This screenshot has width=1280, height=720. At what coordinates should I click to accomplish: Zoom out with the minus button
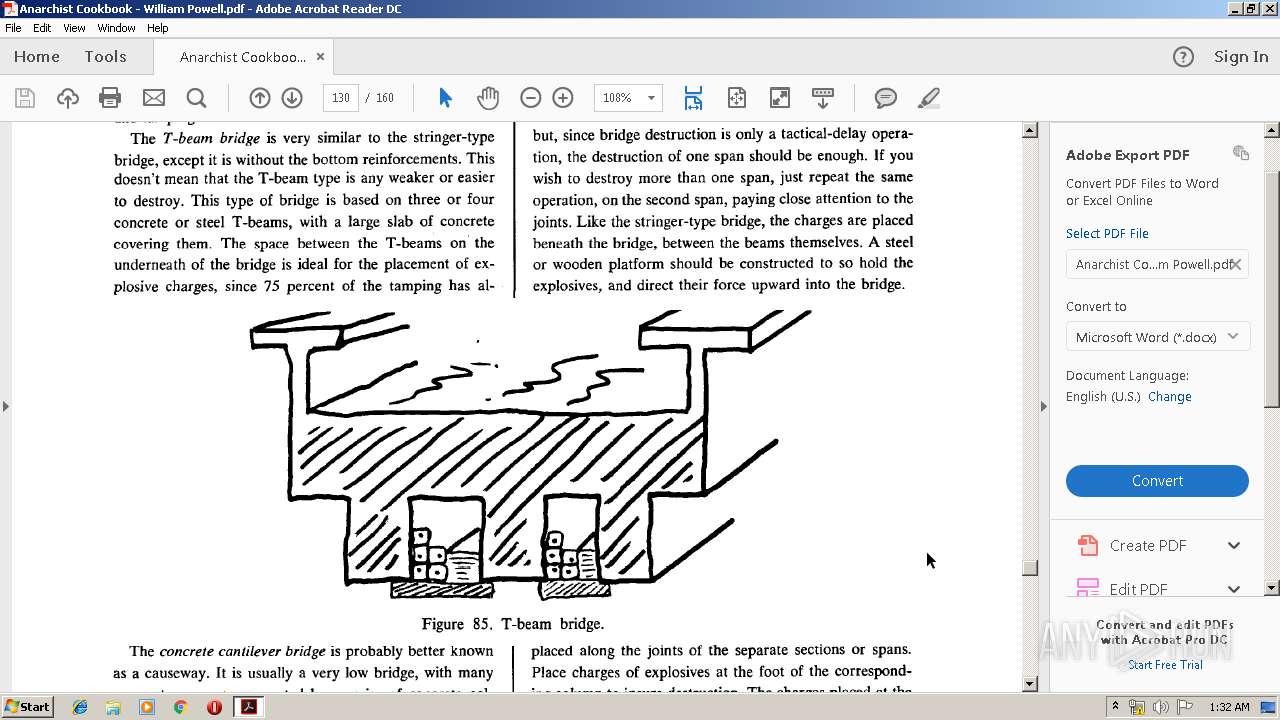tap(531, 98)
